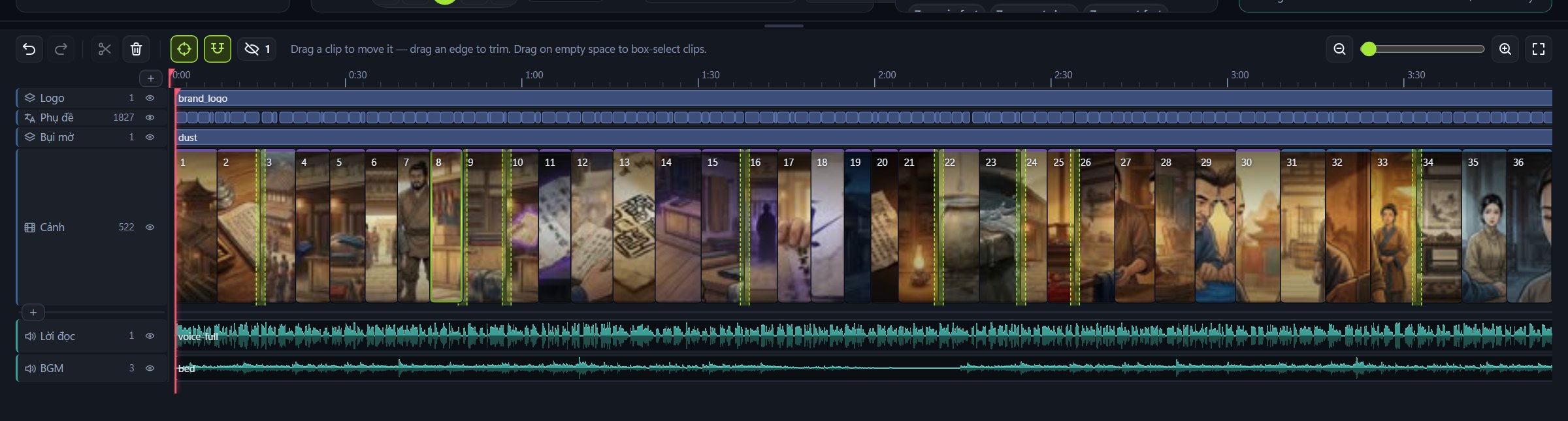Select scene clip 13

click(634, 226)
